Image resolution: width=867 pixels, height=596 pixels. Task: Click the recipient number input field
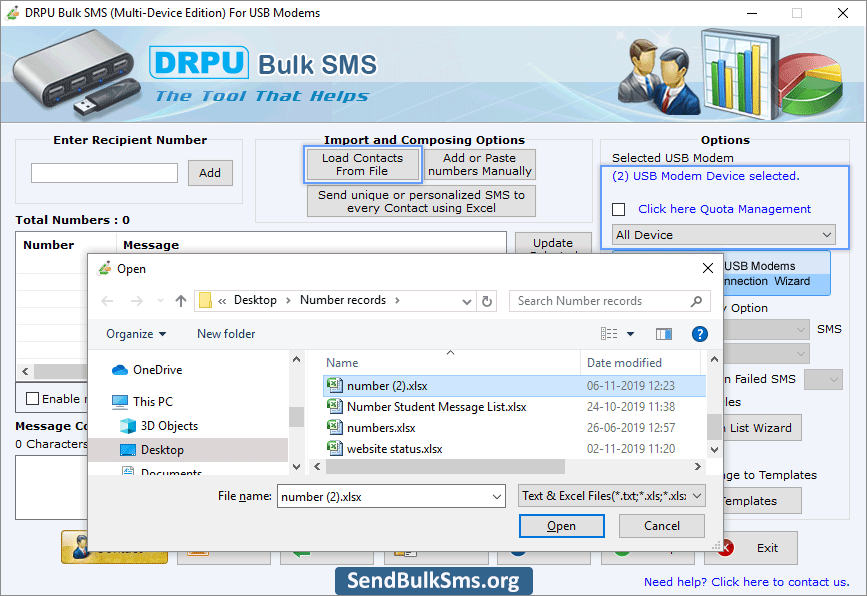105,173
